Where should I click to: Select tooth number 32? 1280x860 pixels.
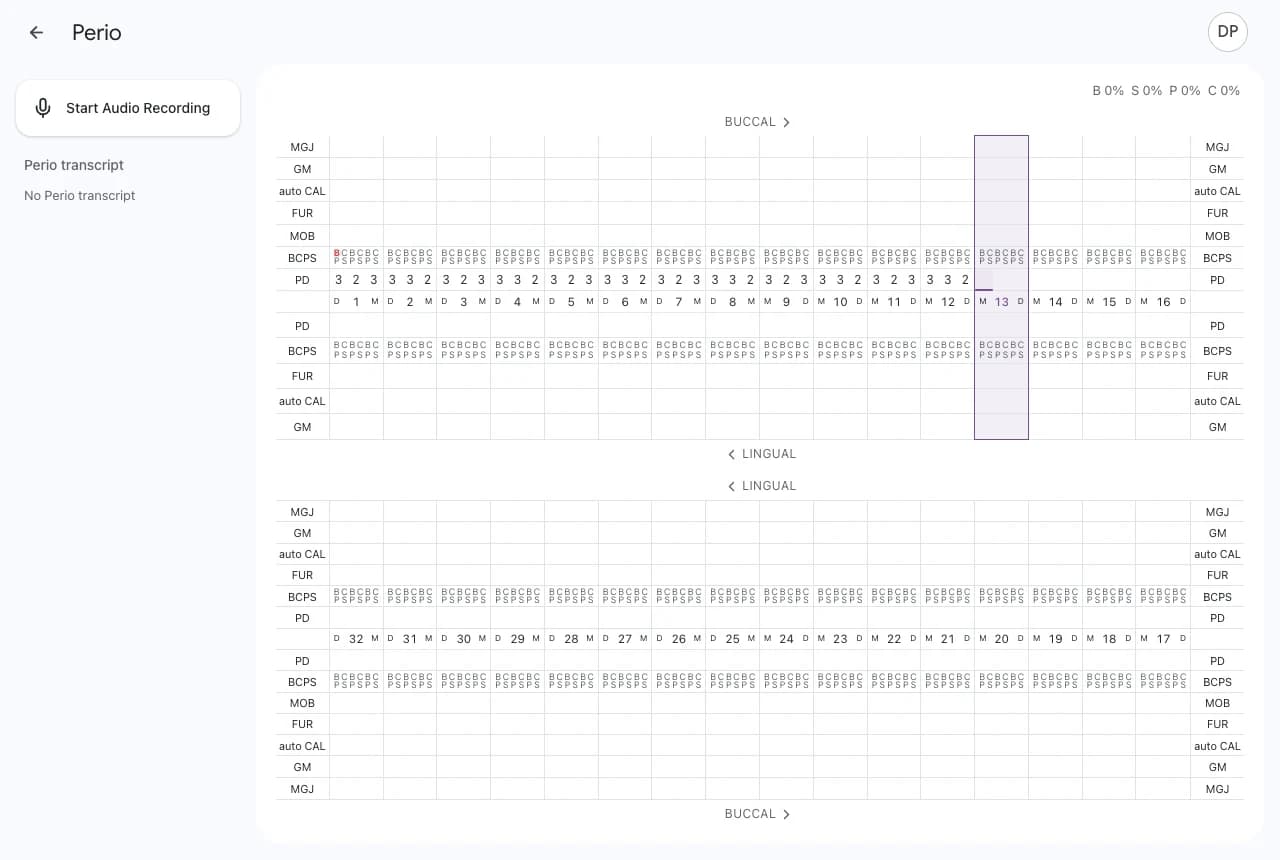coord(356,639)
